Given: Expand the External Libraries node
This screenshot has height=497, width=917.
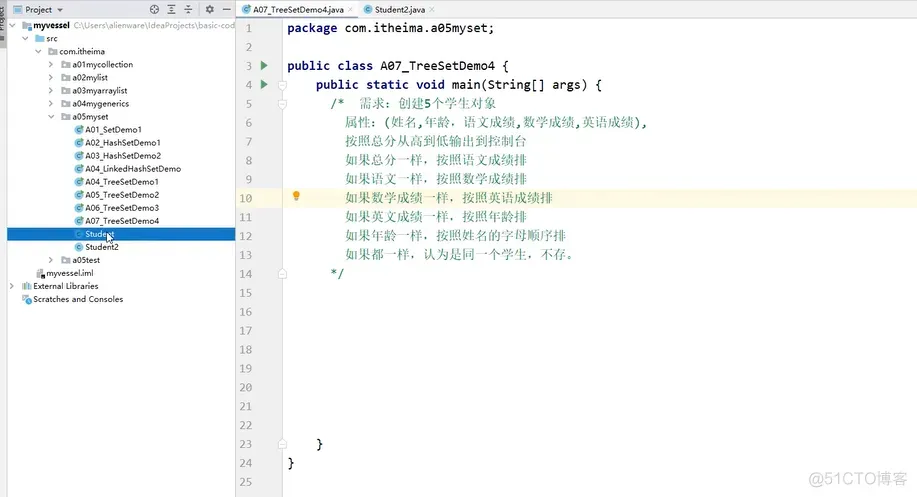Looking at the screenshot, I should 12,286.
